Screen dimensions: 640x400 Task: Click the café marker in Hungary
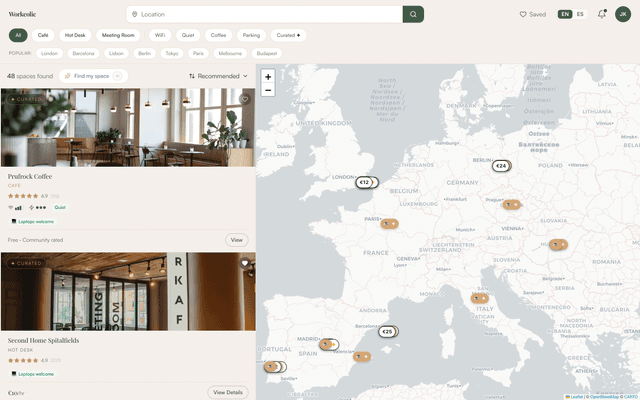pos(558,244)
